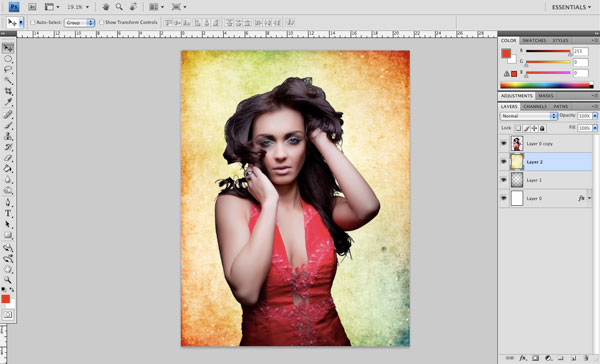Viewport: 600px width, 364px height.
Task: Select the Color panel tab
Action: point(509,41)
